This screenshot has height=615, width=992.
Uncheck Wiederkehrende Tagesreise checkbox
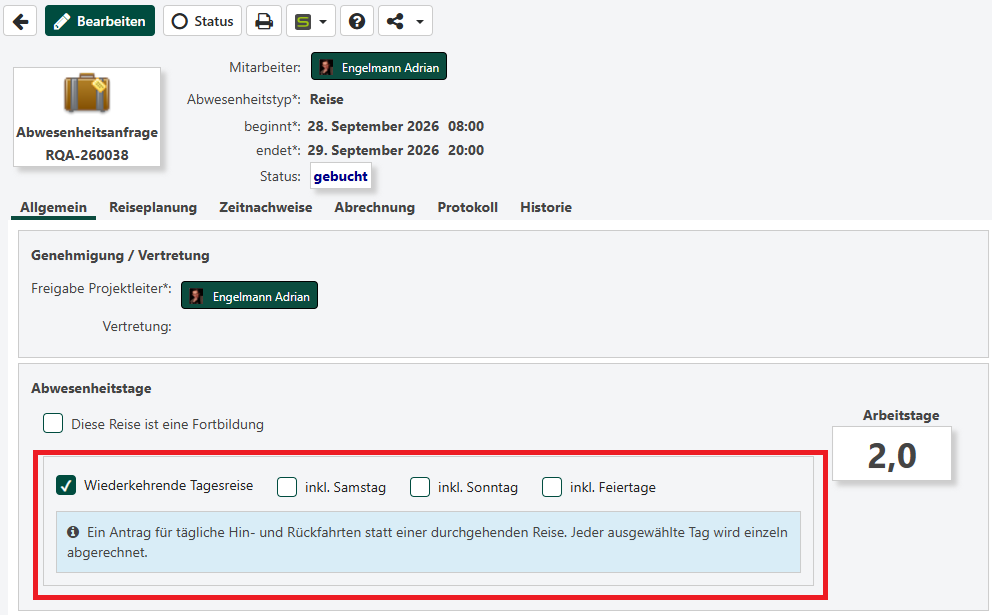coord(66,485)
